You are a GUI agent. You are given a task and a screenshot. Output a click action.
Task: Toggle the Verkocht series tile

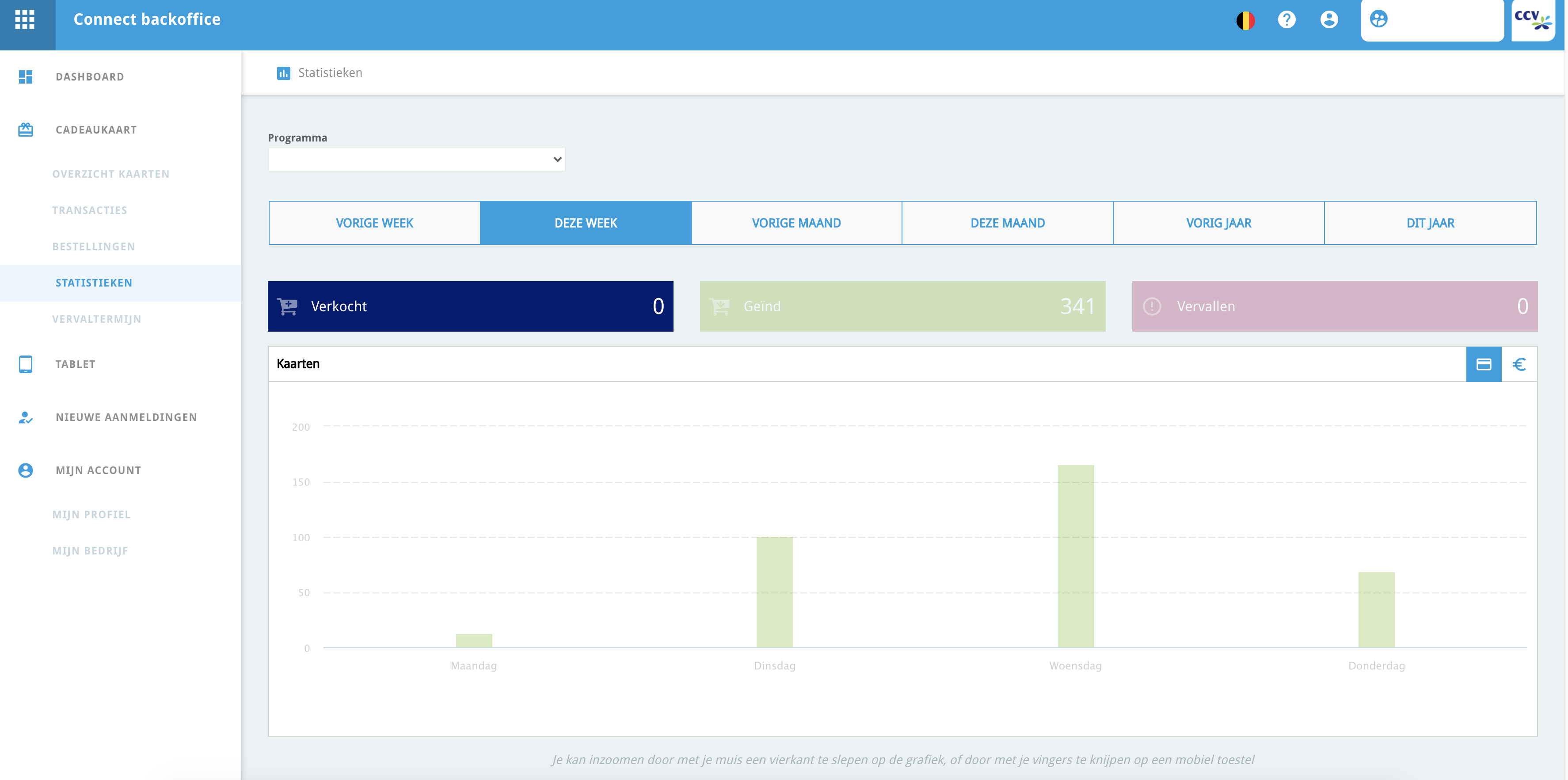click(470, 306)
